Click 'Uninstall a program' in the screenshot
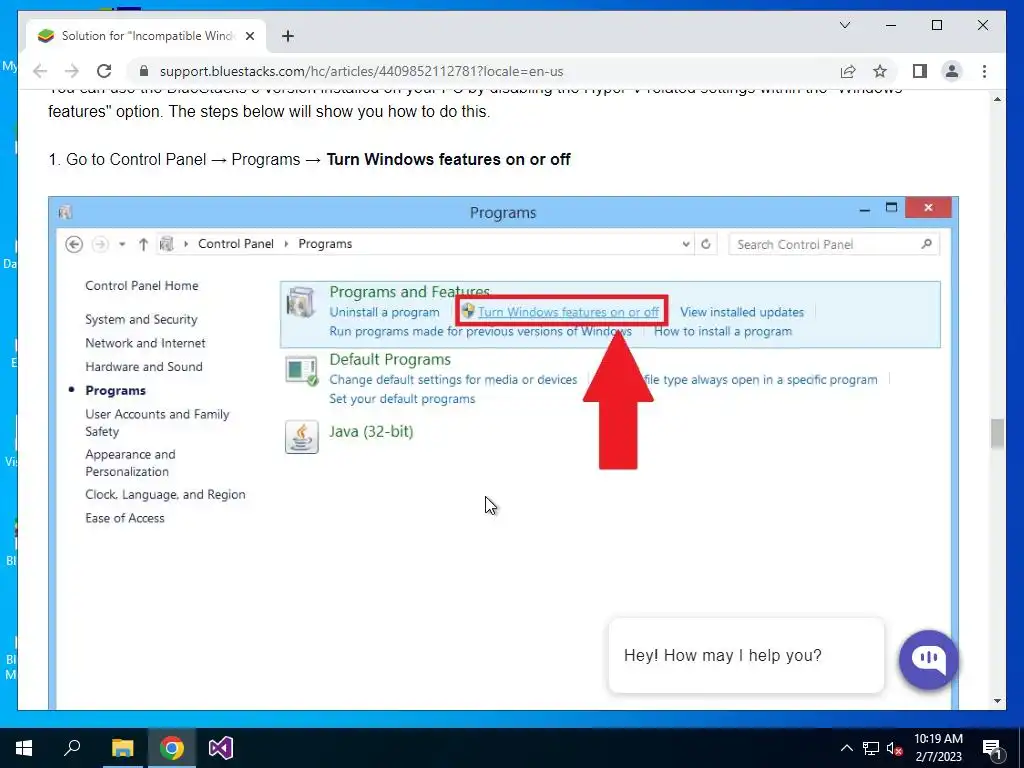Screen dimensions: 1024x768 click(x=384, y=312)
